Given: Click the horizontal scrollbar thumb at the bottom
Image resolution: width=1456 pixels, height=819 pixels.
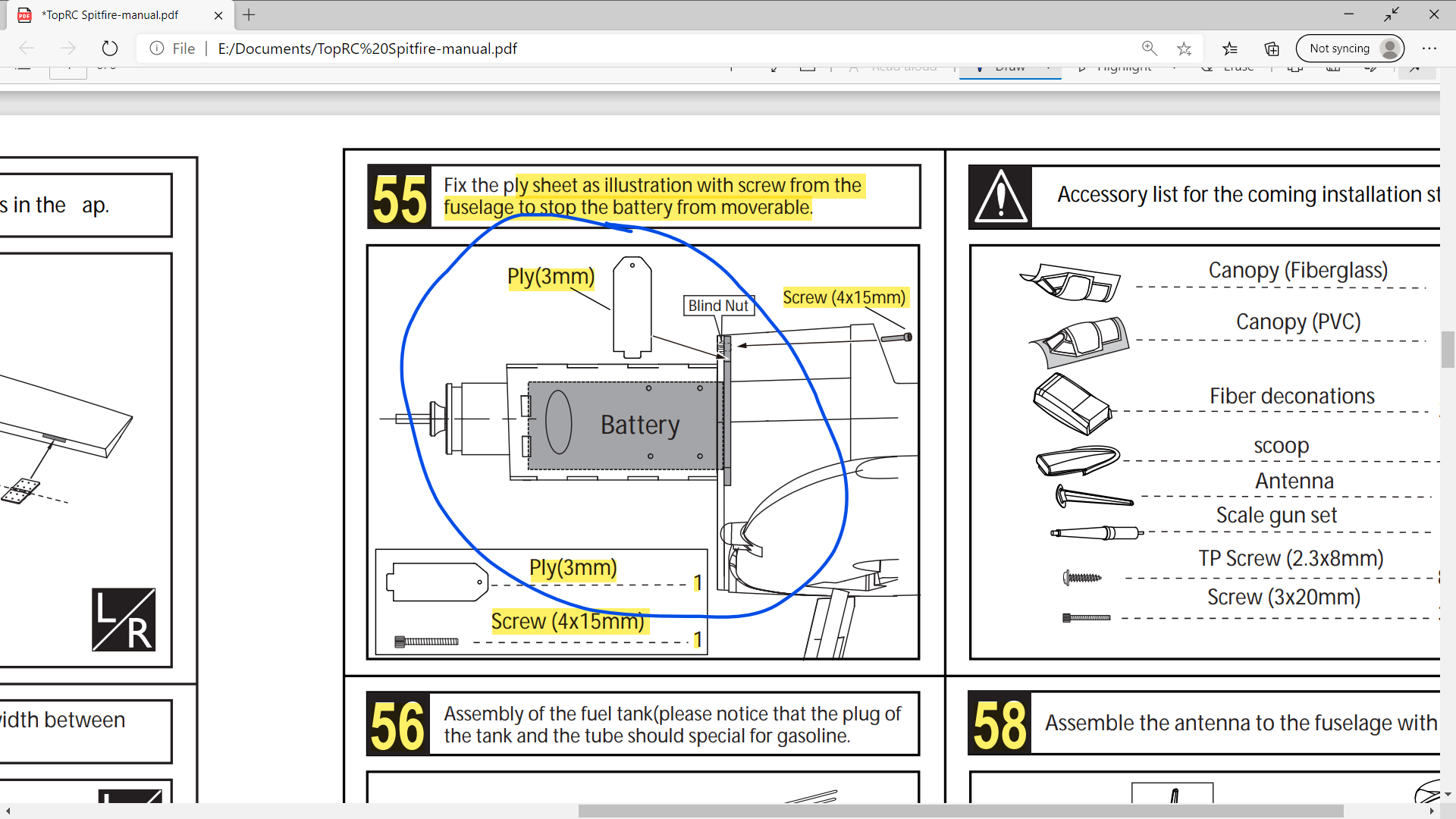Looking at the screenshot, I should 960,811.
